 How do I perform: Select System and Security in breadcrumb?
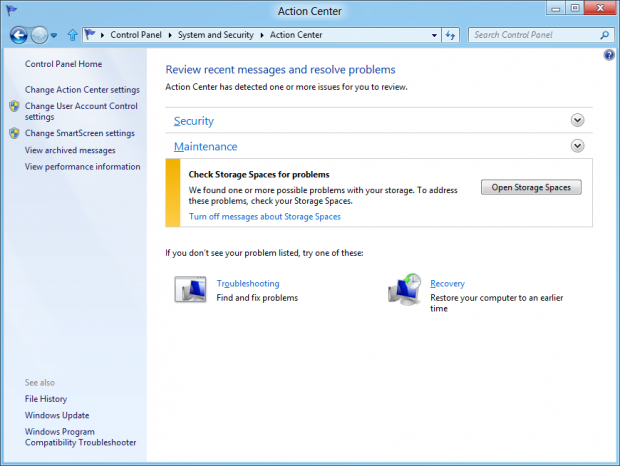217,35
